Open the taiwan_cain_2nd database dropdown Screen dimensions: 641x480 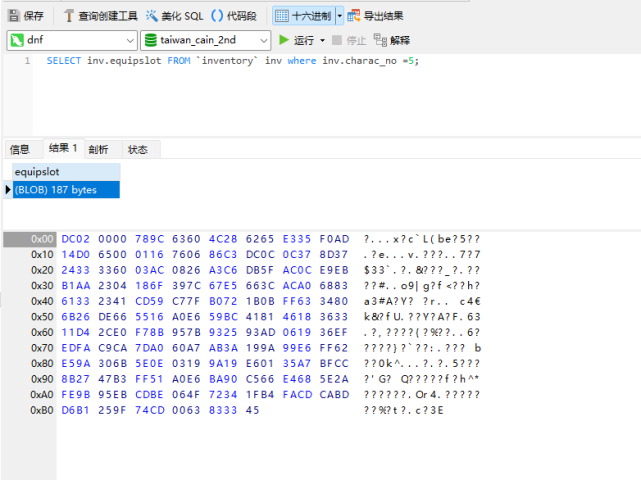pos(206,40)
